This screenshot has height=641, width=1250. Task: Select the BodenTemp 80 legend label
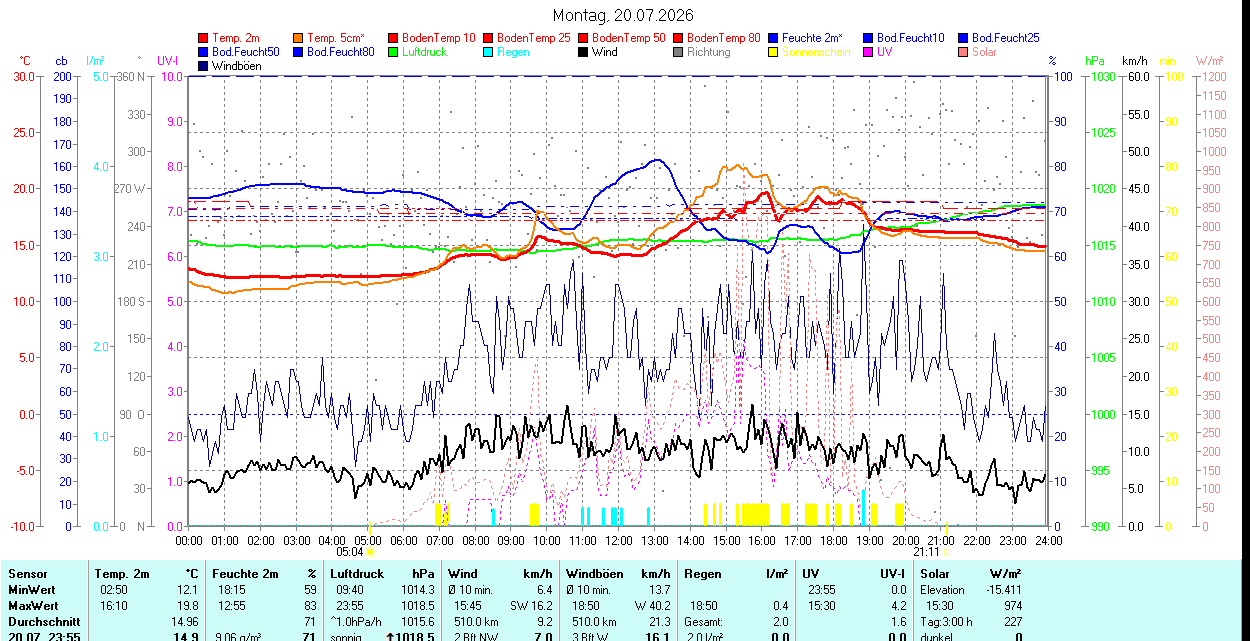723,38
